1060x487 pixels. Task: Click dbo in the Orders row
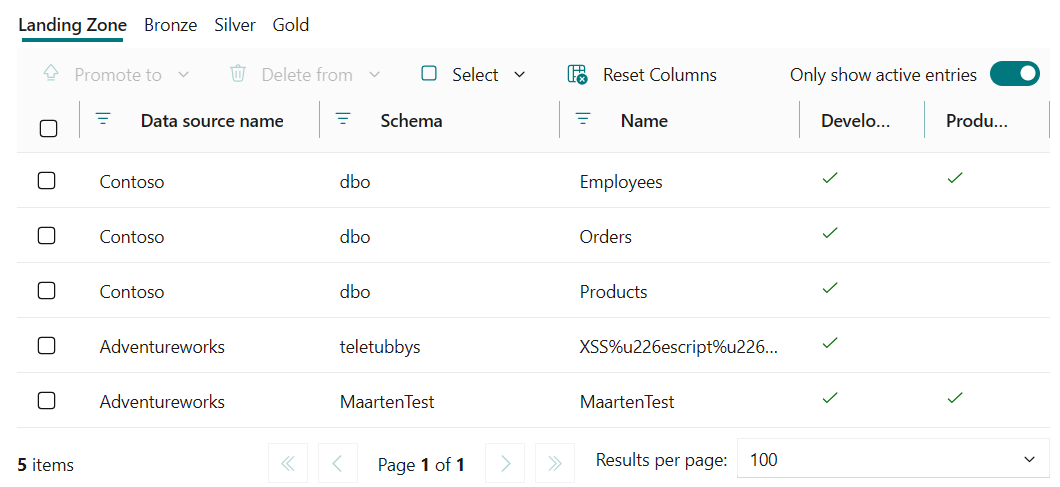coord(355,237)
